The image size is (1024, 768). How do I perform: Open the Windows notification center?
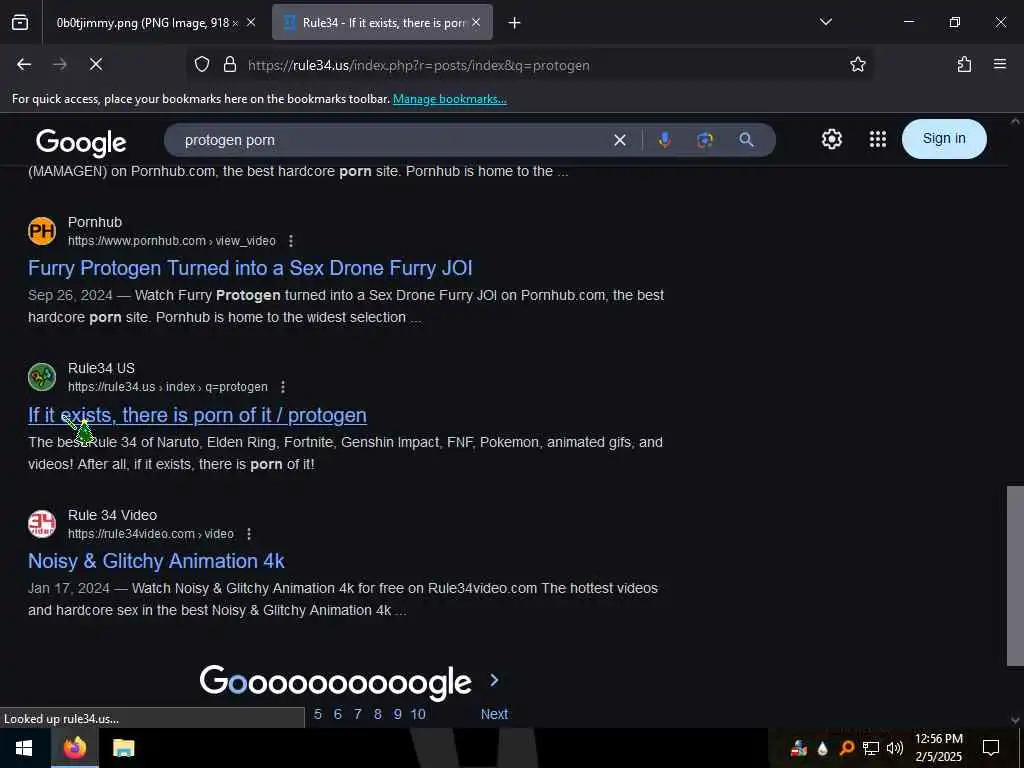point(991,748)
